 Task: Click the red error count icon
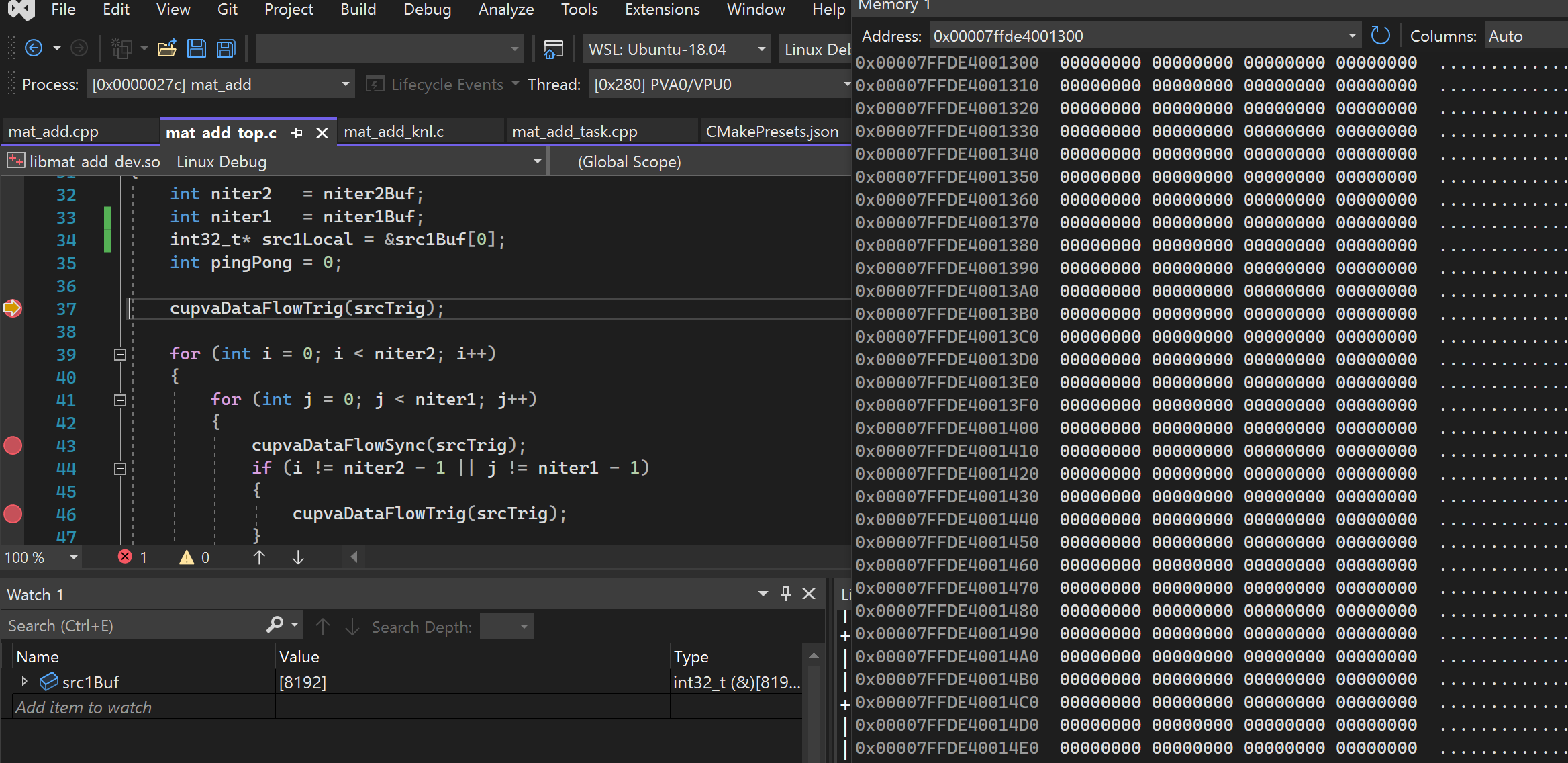pyautogui.click(x=125, y=557)
